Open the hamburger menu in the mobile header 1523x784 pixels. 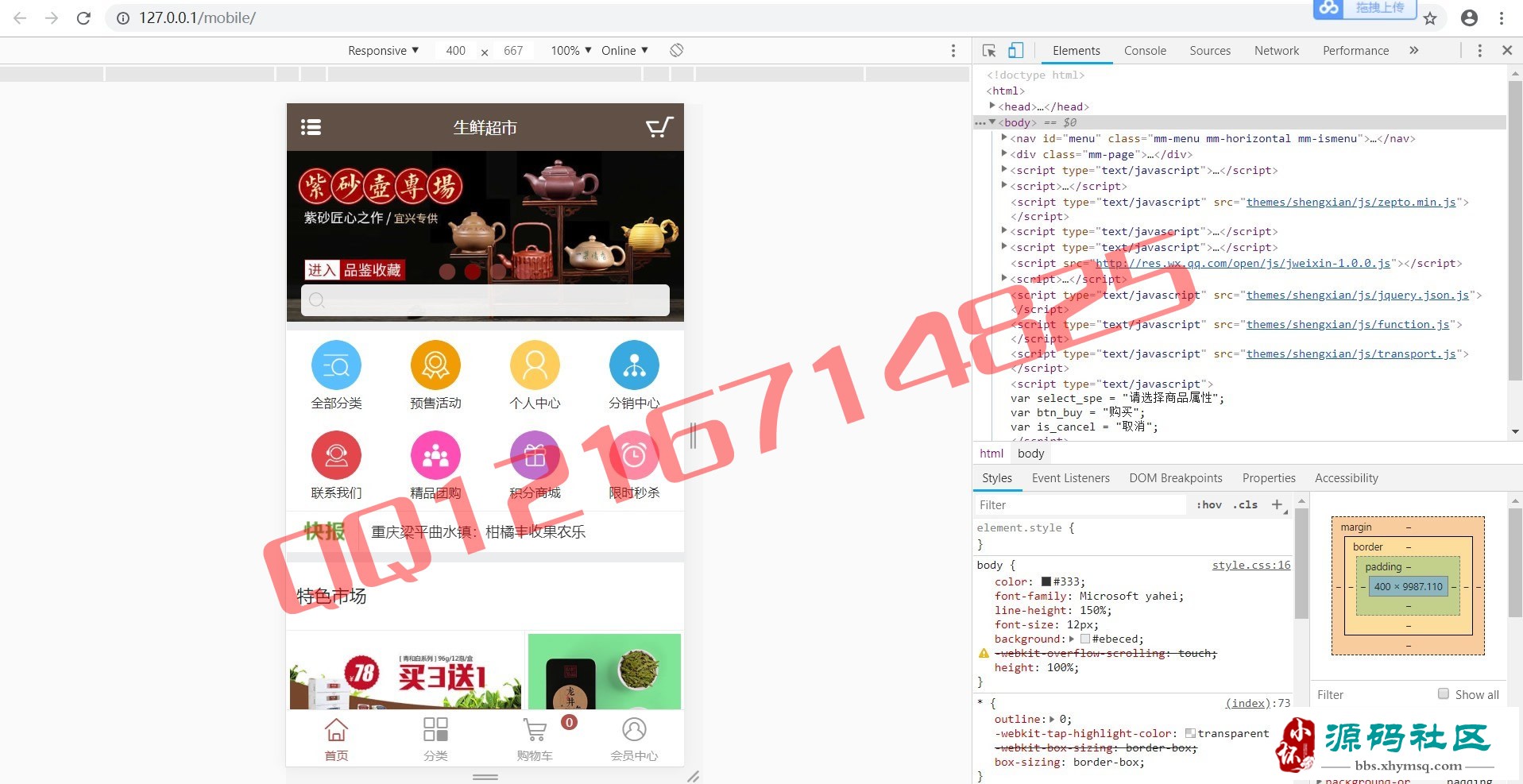[x=311, y=127]
